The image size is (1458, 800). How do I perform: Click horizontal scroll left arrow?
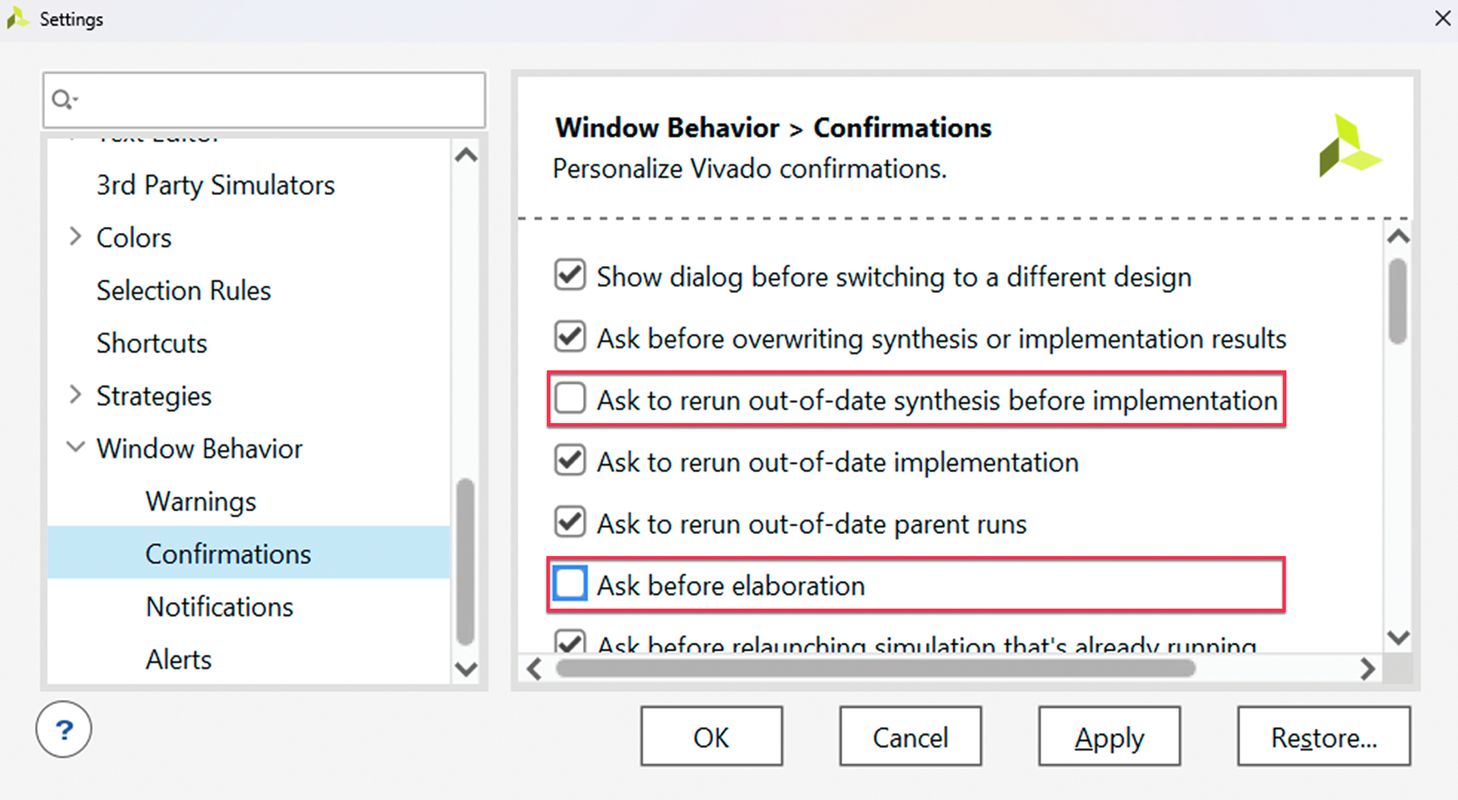click(534, 669)
